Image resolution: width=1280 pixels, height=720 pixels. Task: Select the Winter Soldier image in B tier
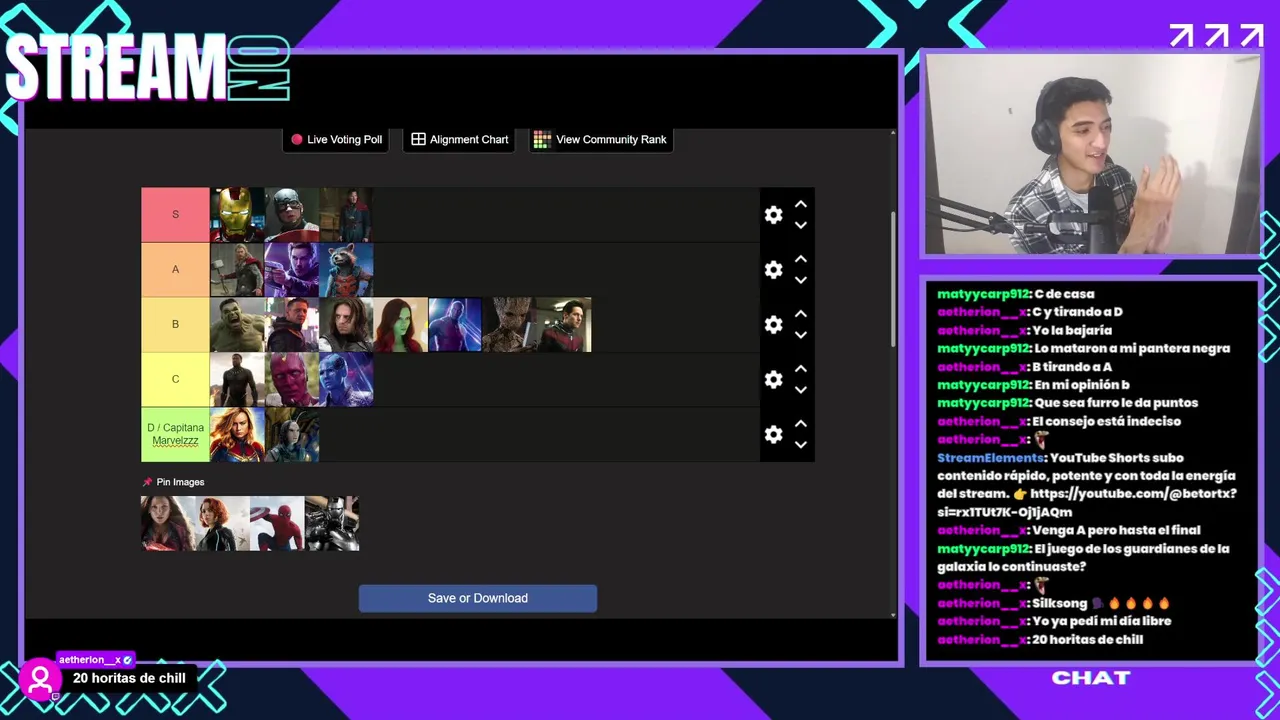346,325
